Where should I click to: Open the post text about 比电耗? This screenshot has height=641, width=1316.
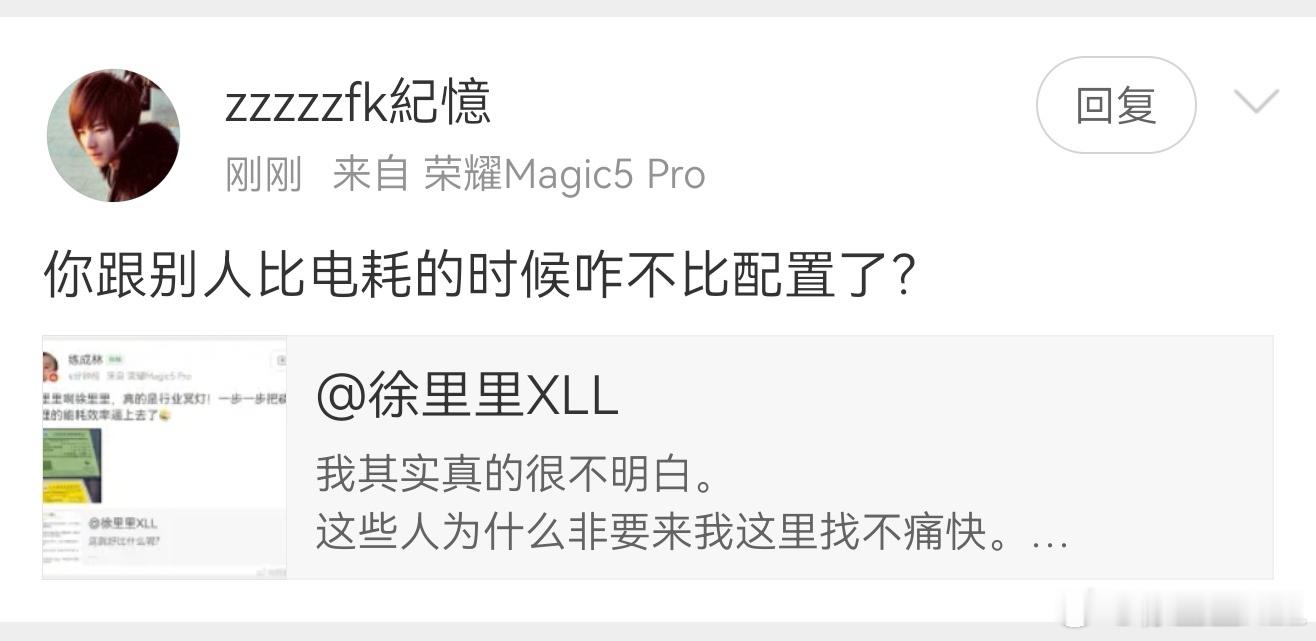click(x=479, y=274)
